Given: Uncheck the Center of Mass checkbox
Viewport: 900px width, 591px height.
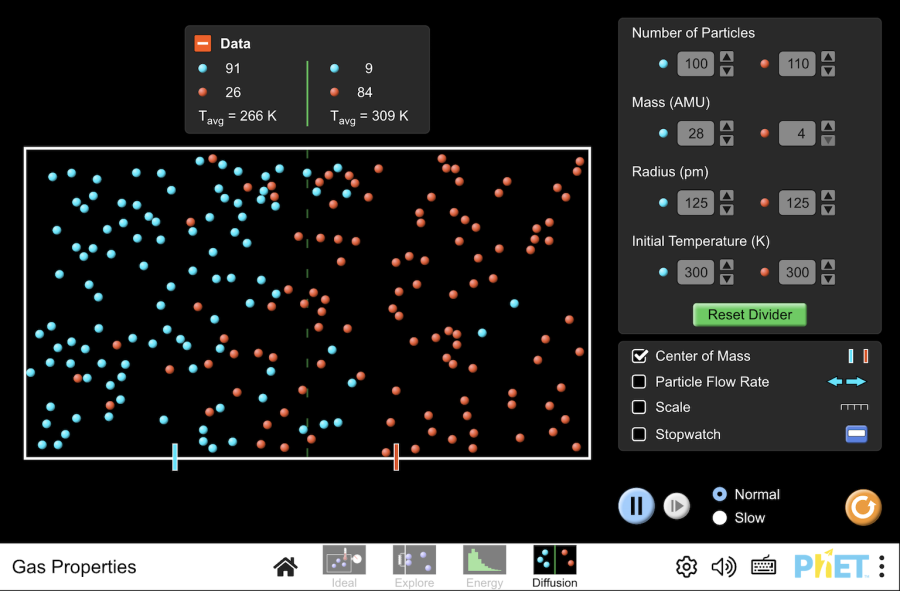Looking at the screenshot, I should click(x=640, y=356).
